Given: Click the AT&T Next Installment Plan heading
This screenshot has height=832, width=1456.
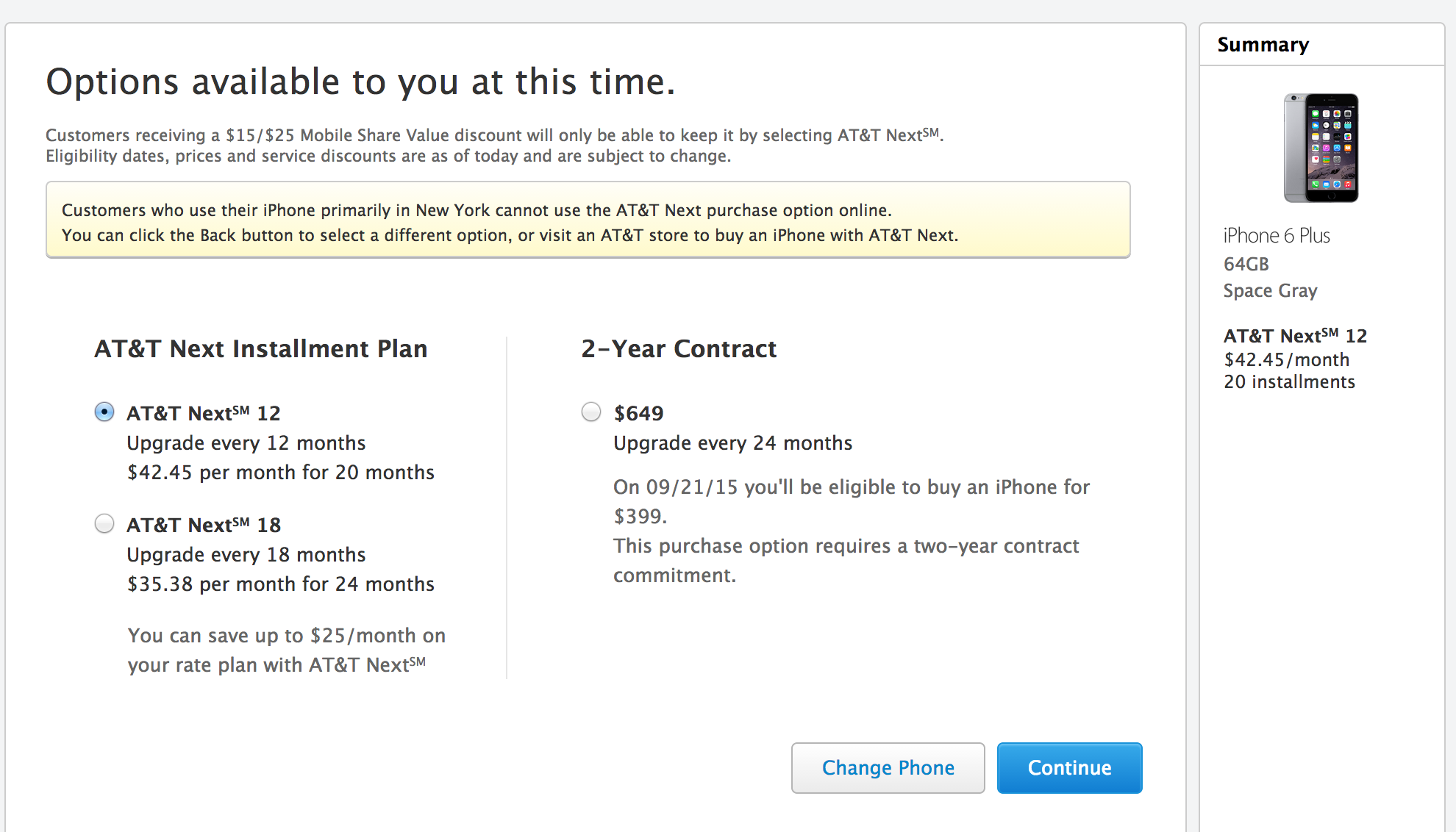Looking at the screenshot, I should point(261,348).
